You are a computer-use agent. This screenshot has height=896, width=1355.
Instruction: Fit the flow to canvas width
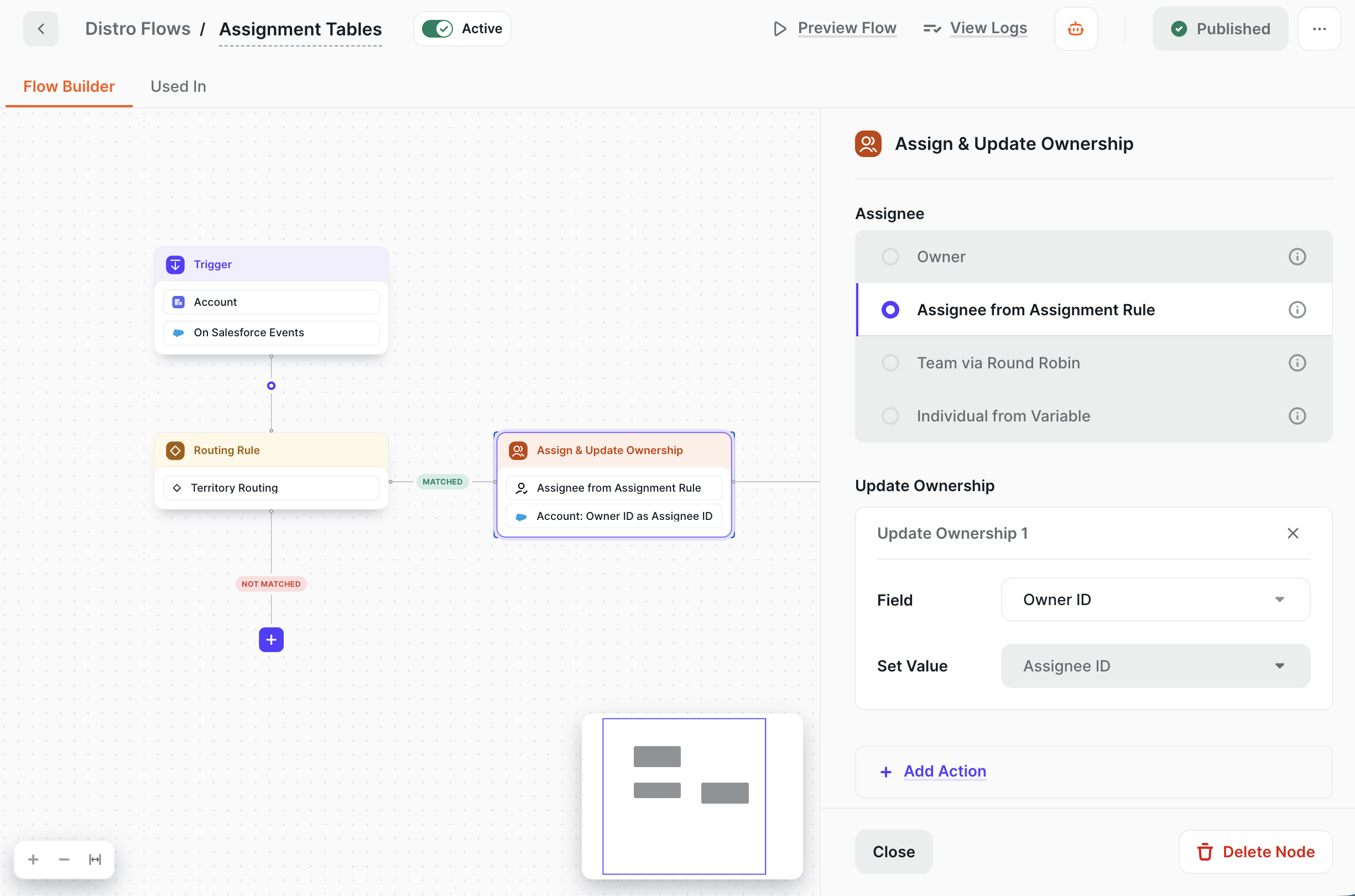95,859
